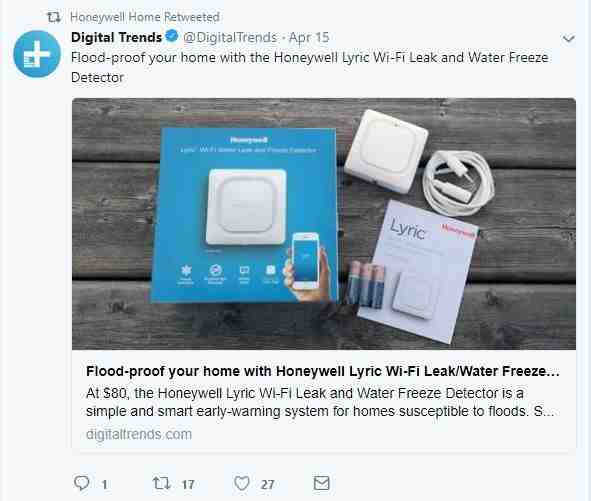Click the reply speech bubble icon

coord(81,483)
